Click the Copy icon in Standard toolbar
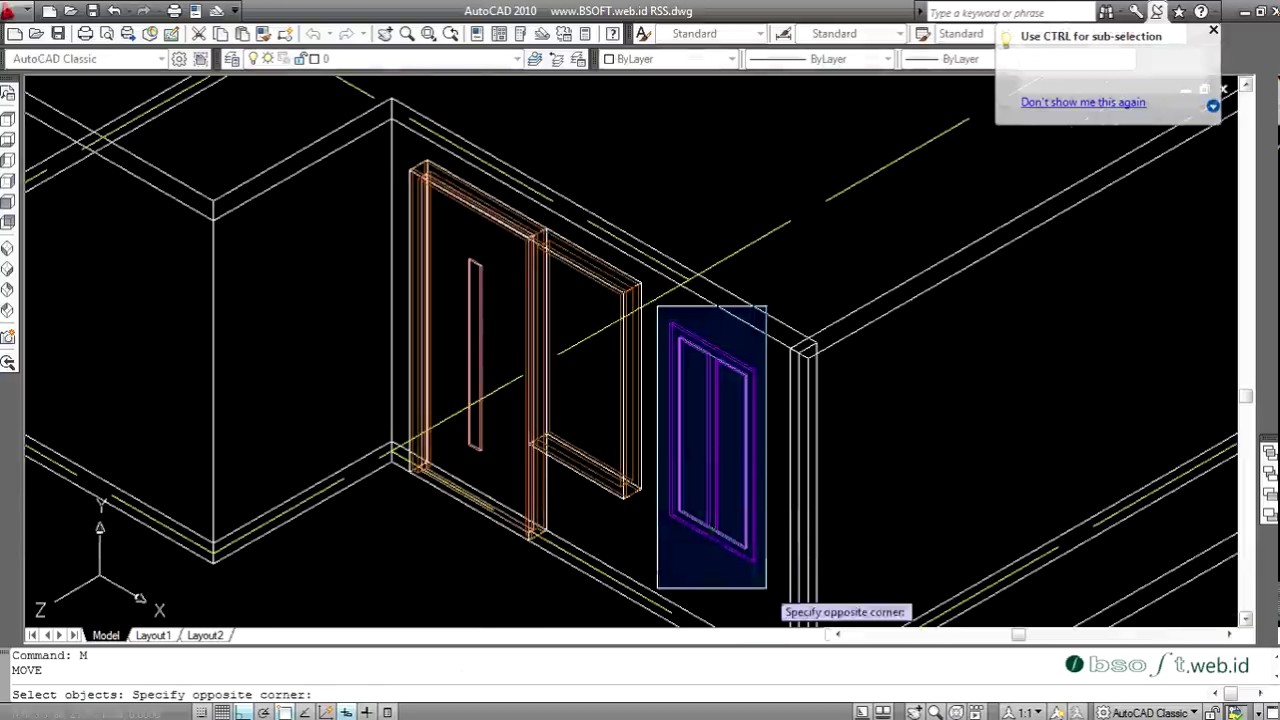Image resolution: width=1280 pixels, height=720 pixels. click(220, 34)
